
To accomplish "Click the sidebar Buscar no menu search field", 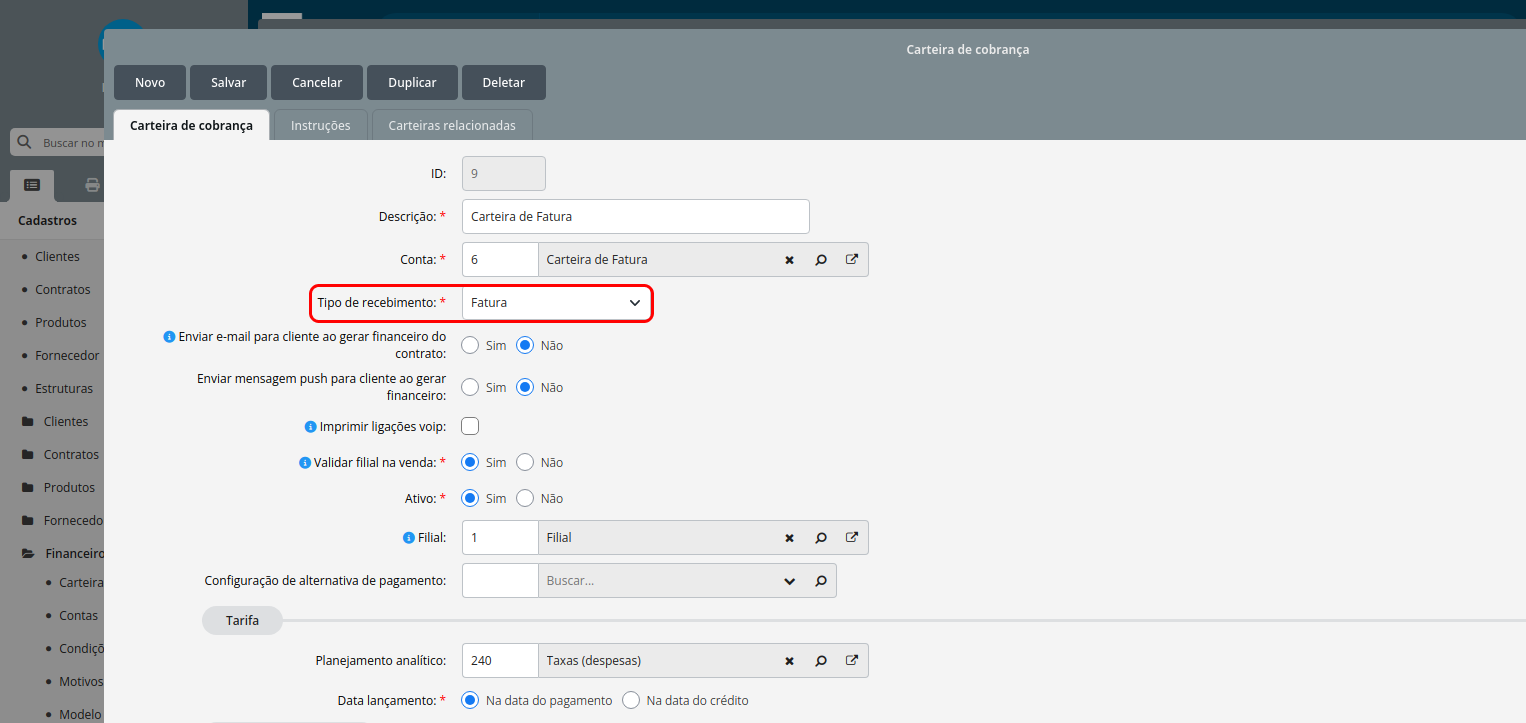I will click(74, 143).
